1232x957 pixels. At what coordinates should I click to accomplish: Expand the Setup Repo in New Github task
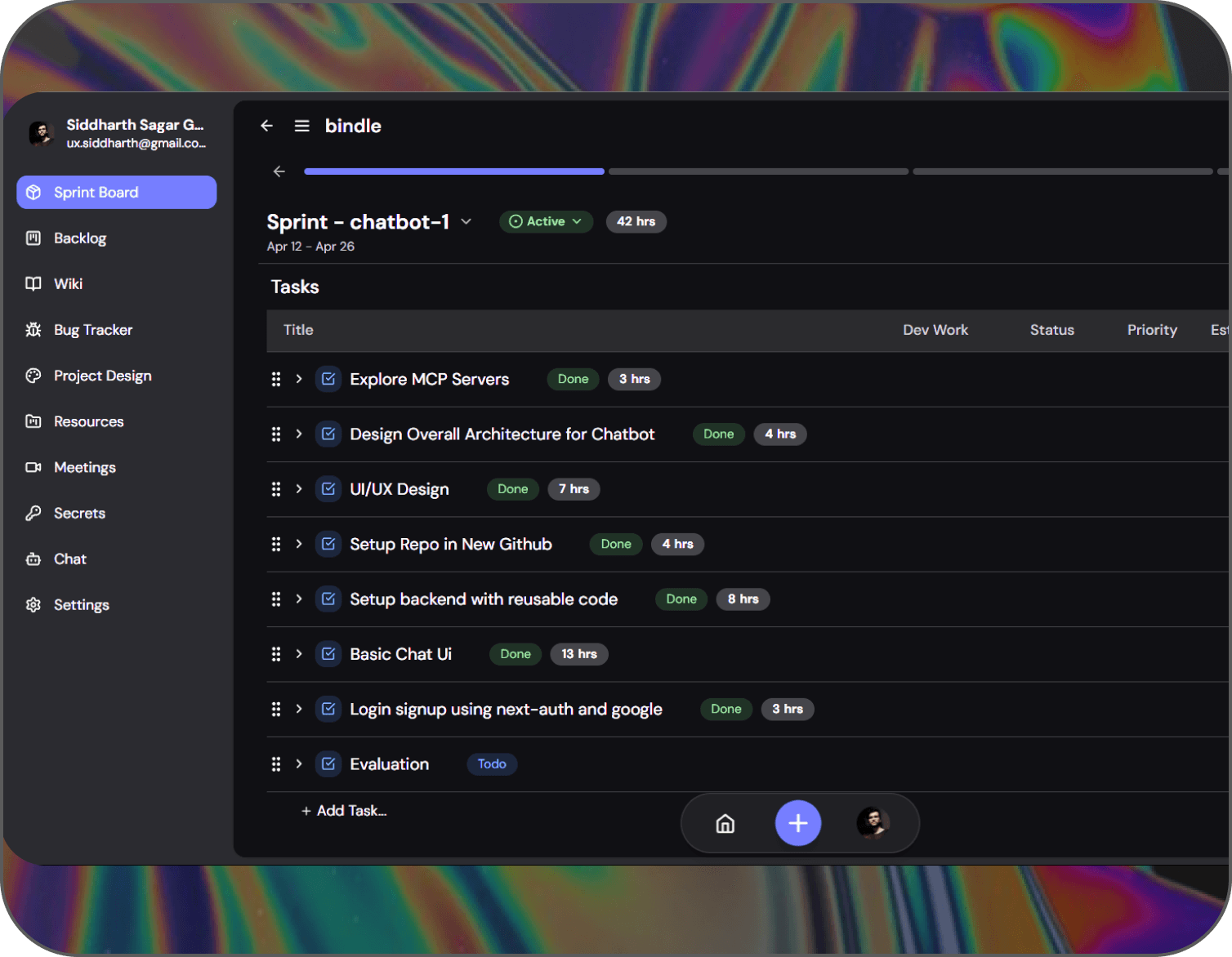click(299, 544)
